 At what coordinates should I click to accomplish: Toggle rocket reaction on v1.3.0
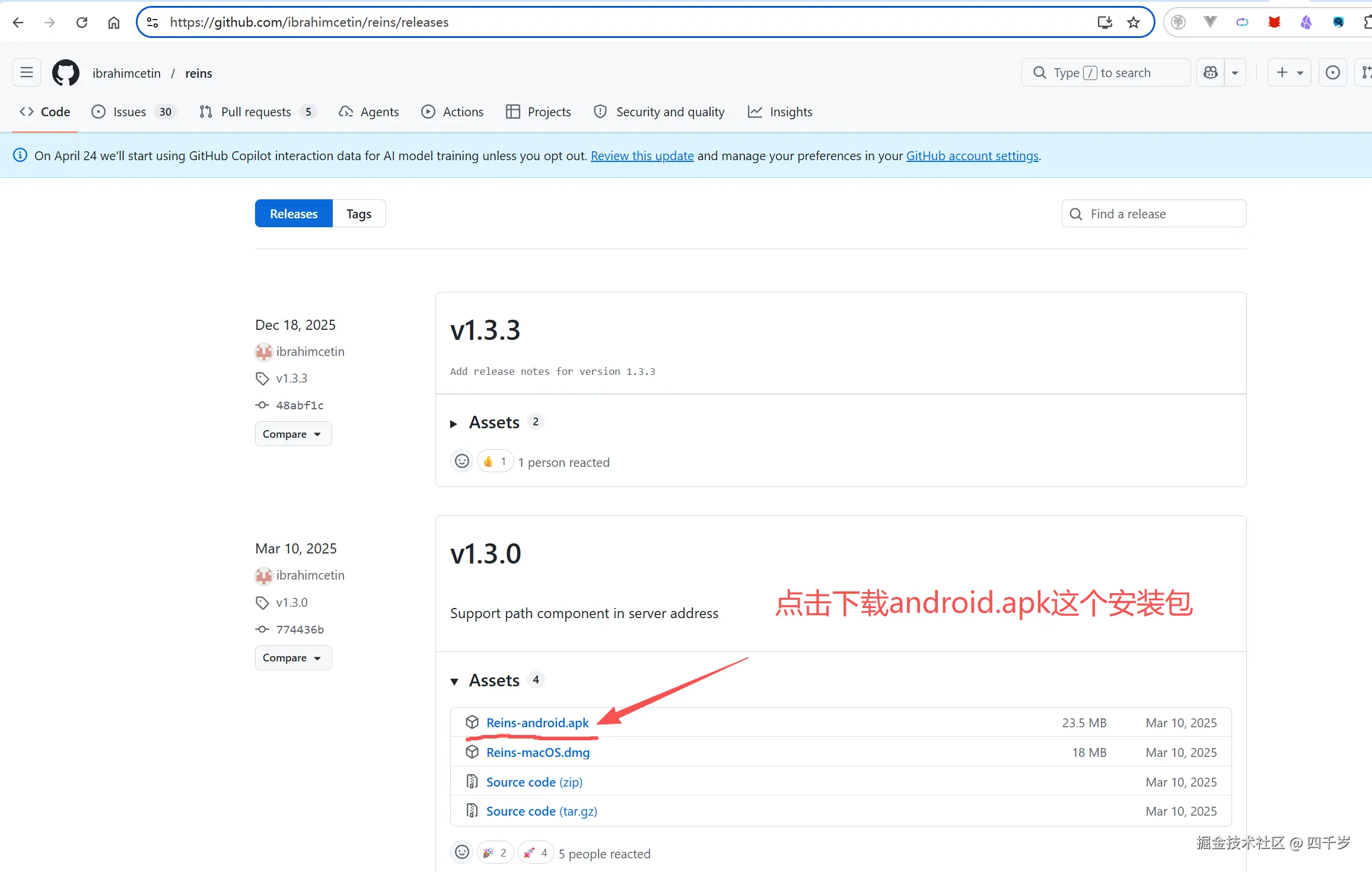click(x=536, y=852)
